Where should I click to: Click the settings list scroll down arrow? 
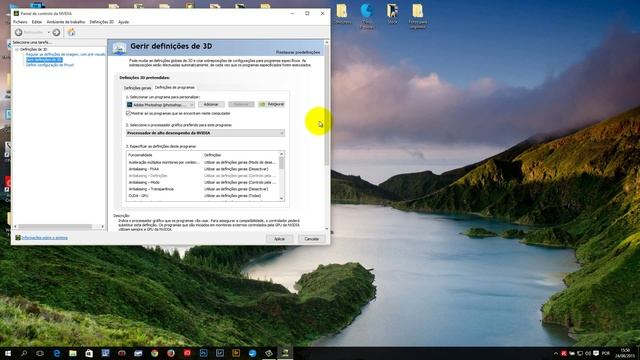click(281, 198)
